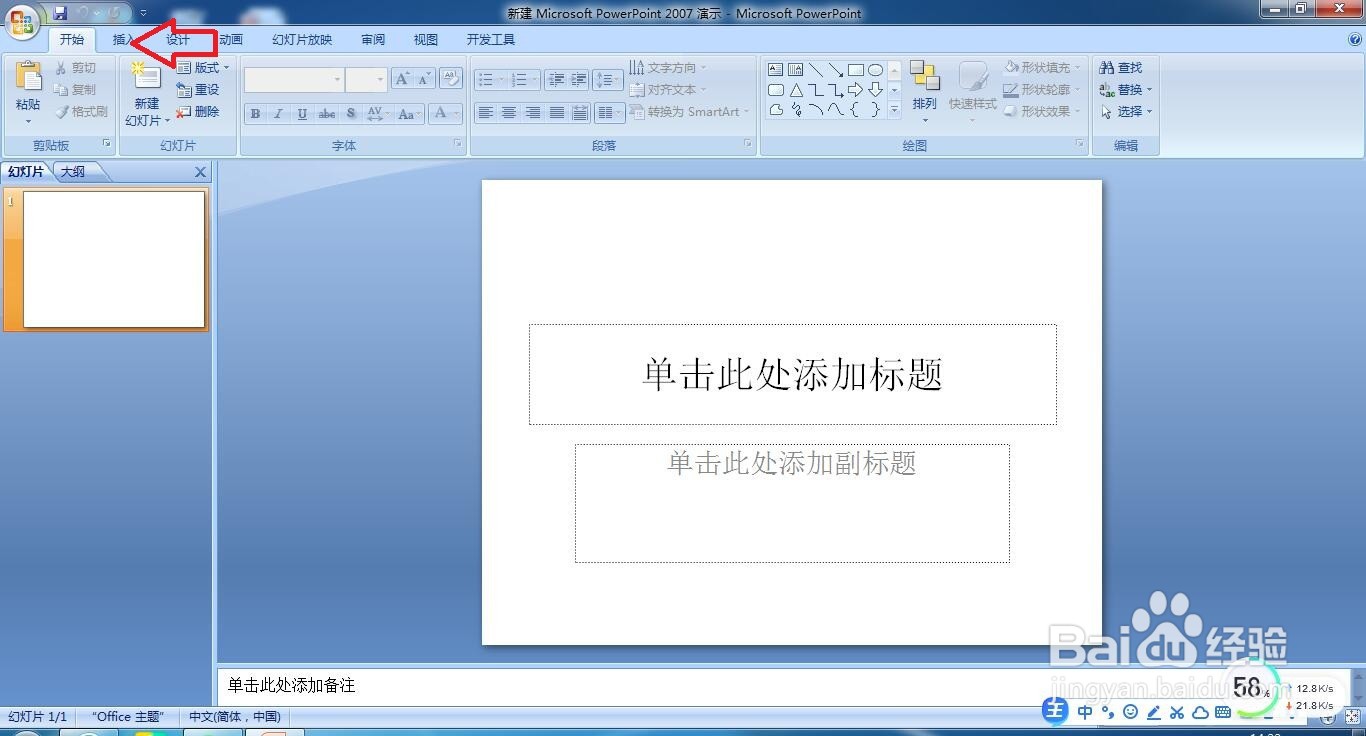Switch to the Review (审阅) tab
The height and width of the screenshot is (736, 1366).
pyautogui.click(x=373, y=40)
